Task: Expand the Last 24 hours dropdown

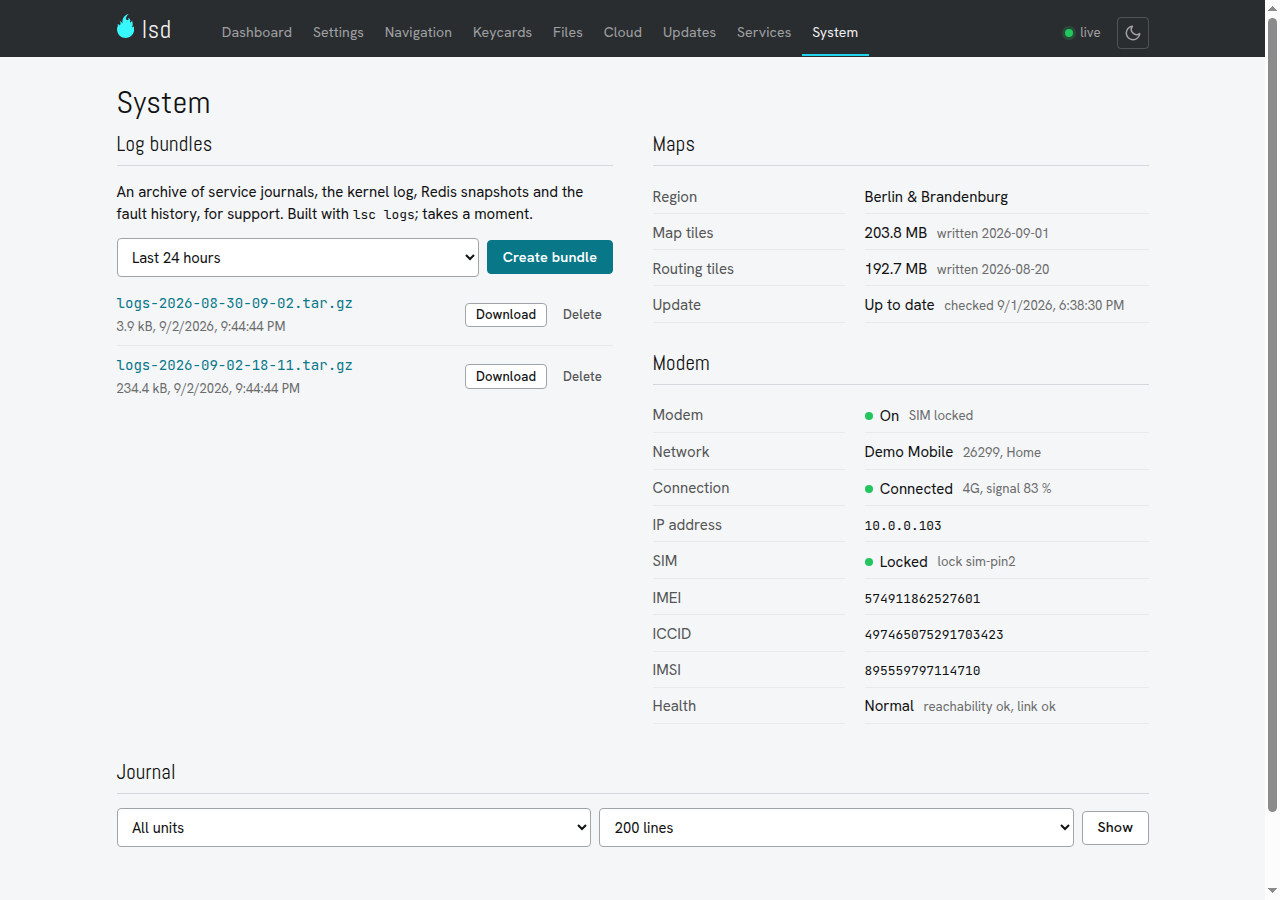Action: pyautogui.click(x=298, y=257)
